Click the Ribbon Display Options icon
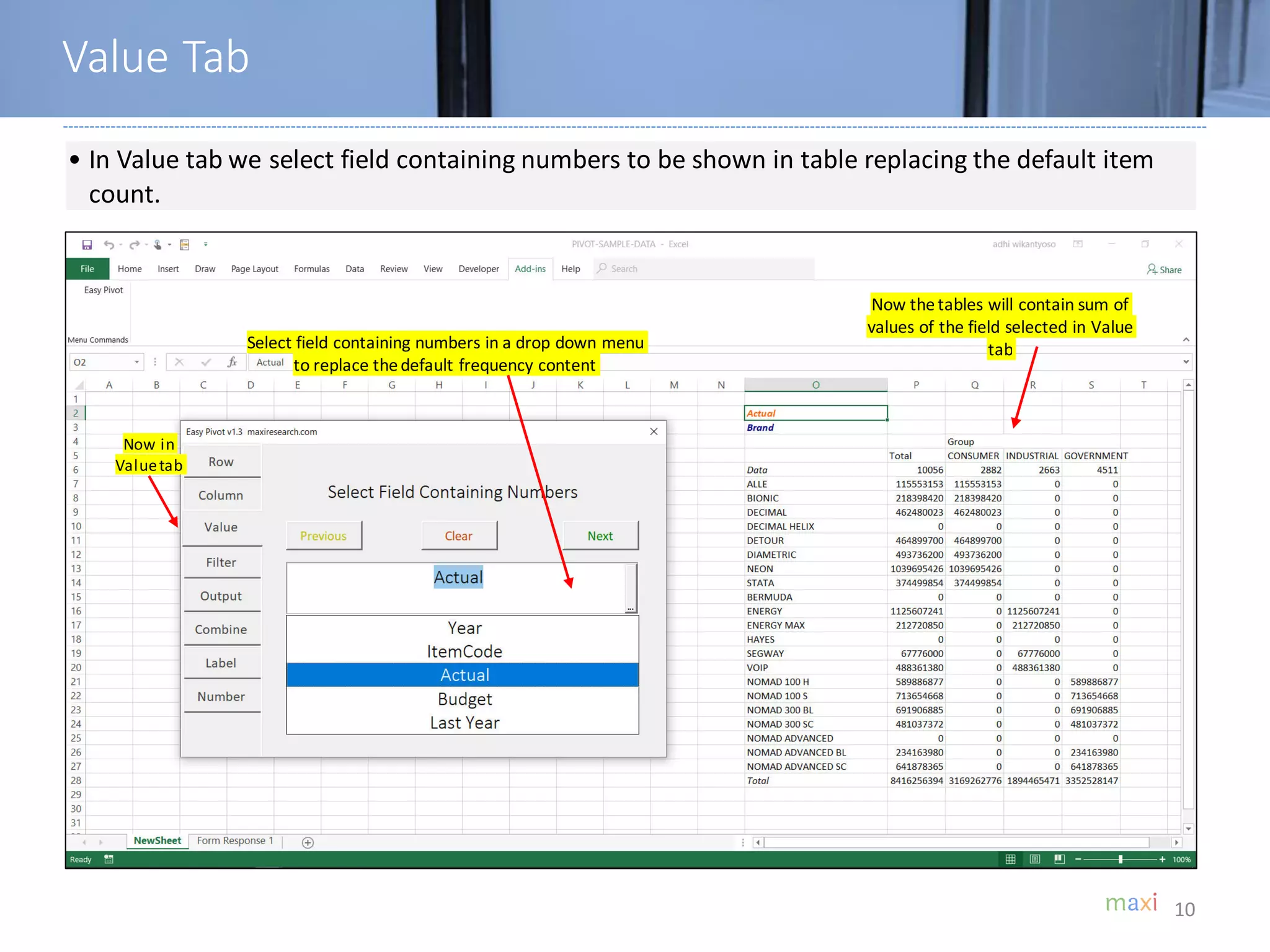This screenshot has height=952, width=1270. [1078, 244]
